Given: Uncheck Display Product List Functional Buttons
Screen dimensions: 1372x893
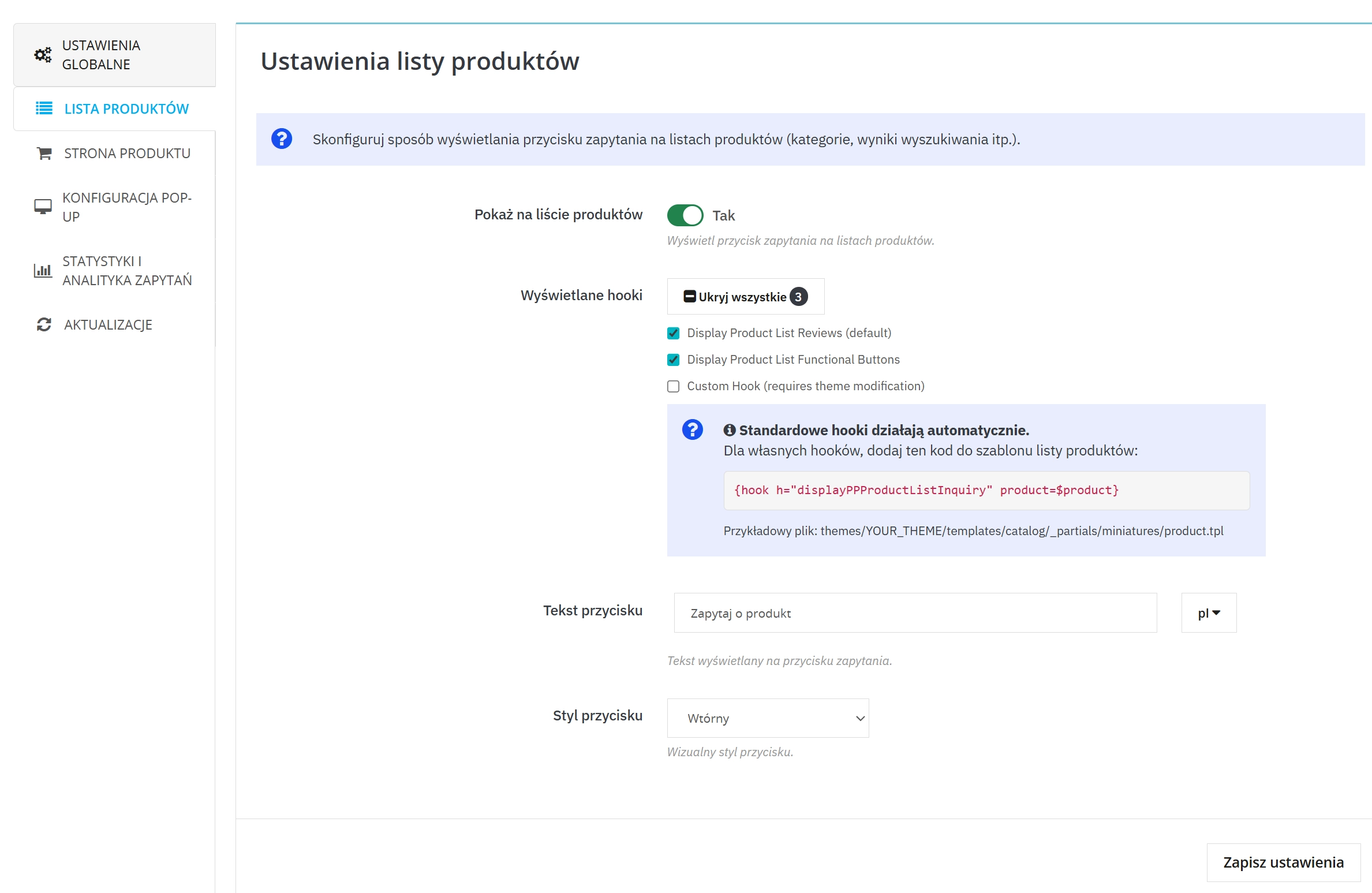Looking at the screenshot, I should [673, 360].
